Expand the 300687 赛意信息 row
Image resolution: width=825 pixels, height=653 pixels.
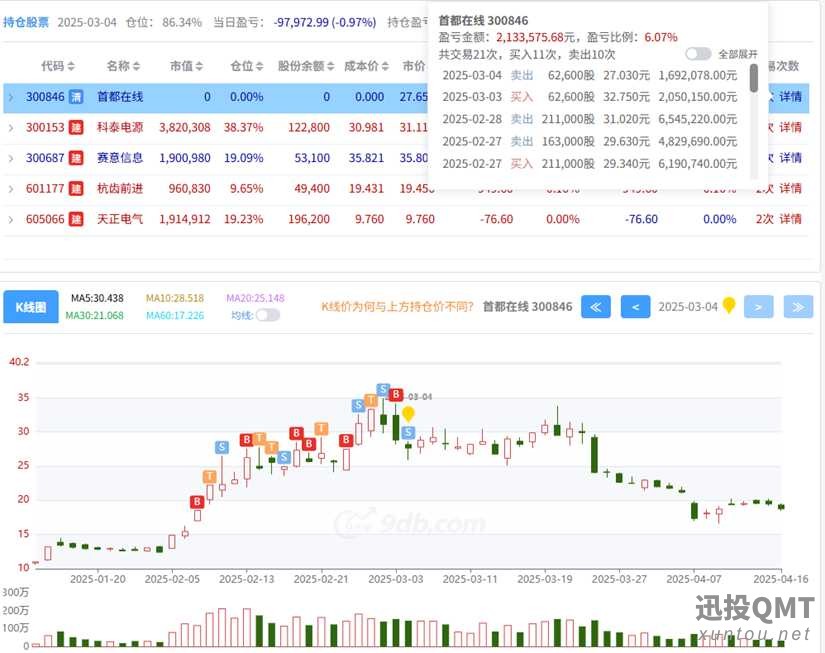tap(11, 158)
